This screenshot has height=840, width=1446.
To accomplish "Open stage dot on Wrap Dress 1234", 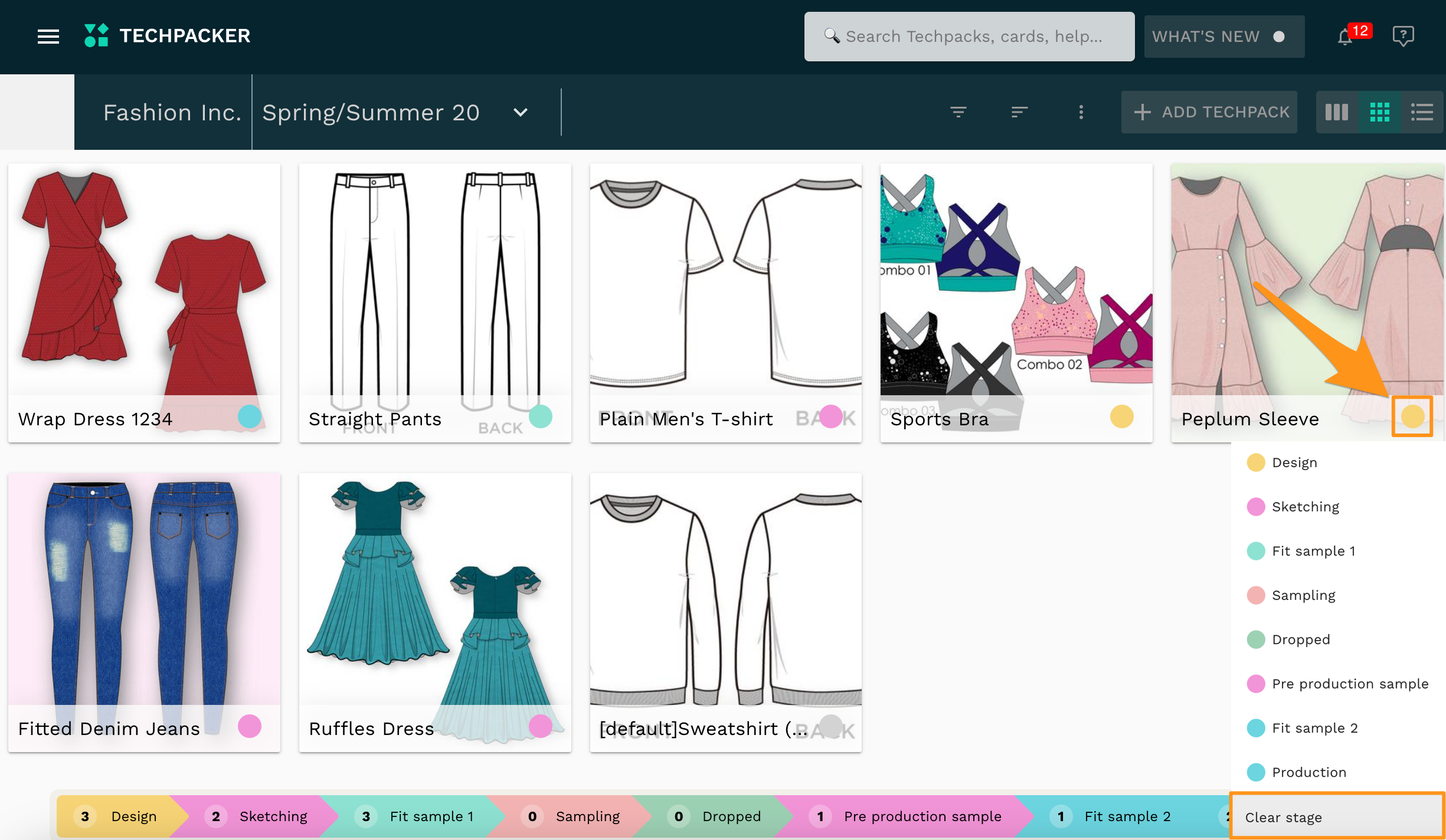I will tap(249, 416).
